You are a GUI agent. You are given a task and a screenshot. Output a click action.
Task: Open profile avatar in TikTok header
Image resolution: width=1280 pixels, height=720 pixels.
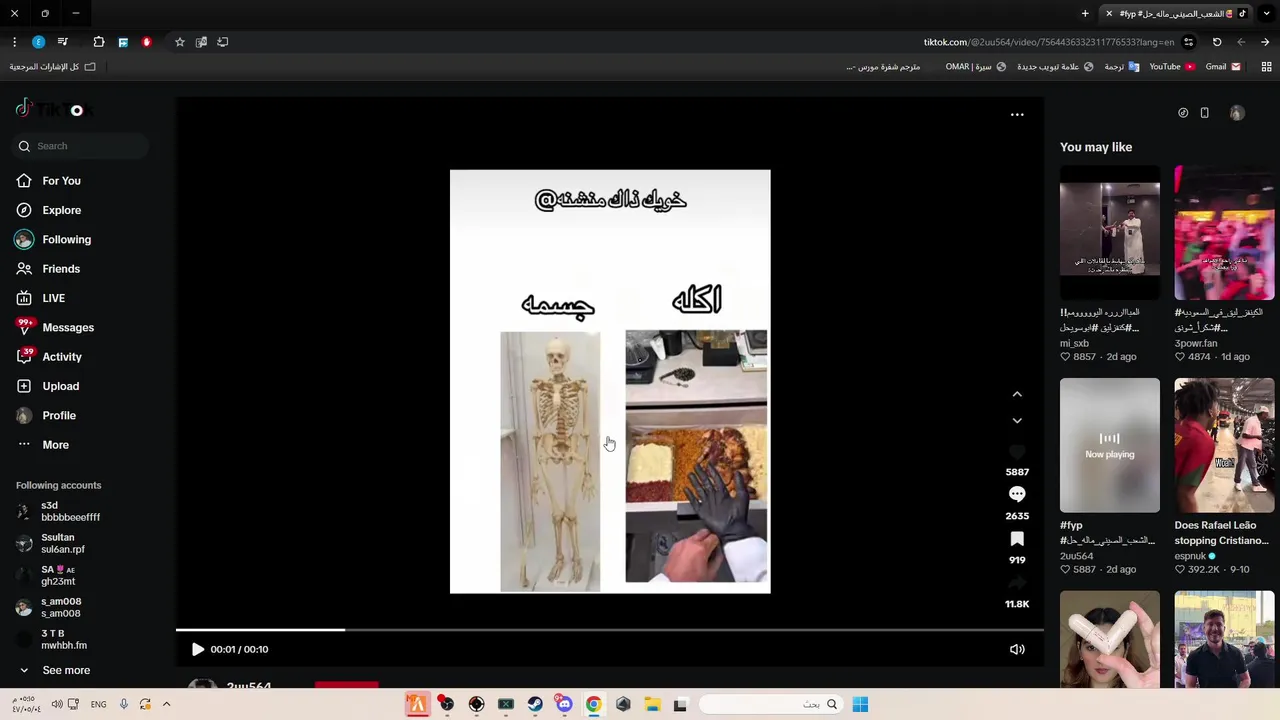tap(1237, 113)
